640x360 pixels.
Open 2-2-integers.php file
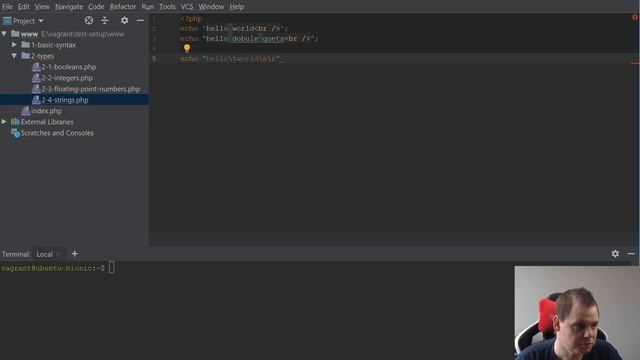point(67,78)
